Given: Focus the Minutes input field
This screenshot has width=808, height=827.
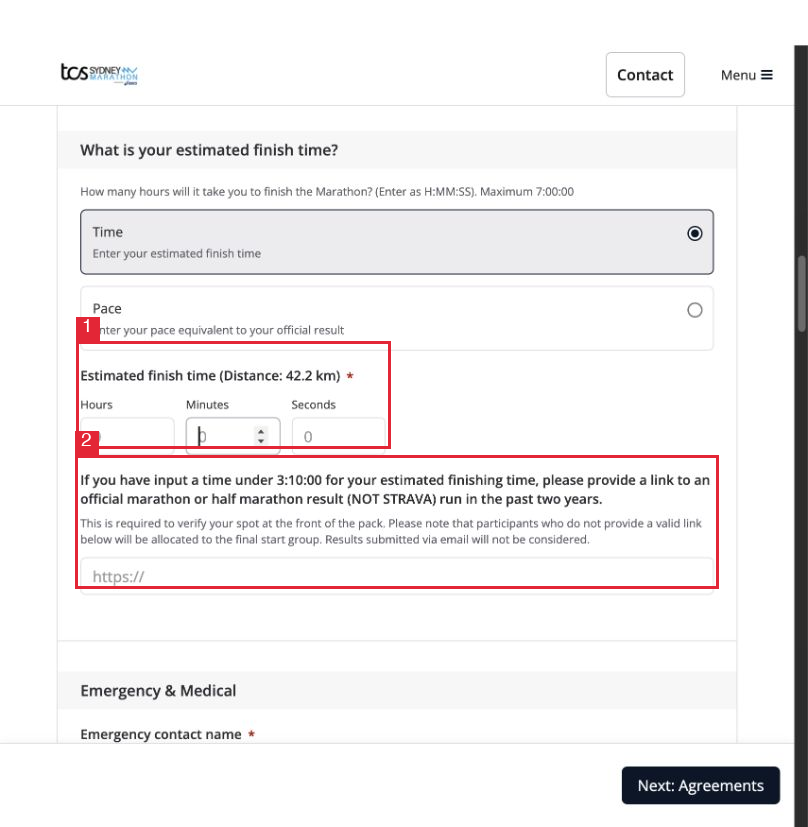Looking at the screenshot, I should 233,436.
